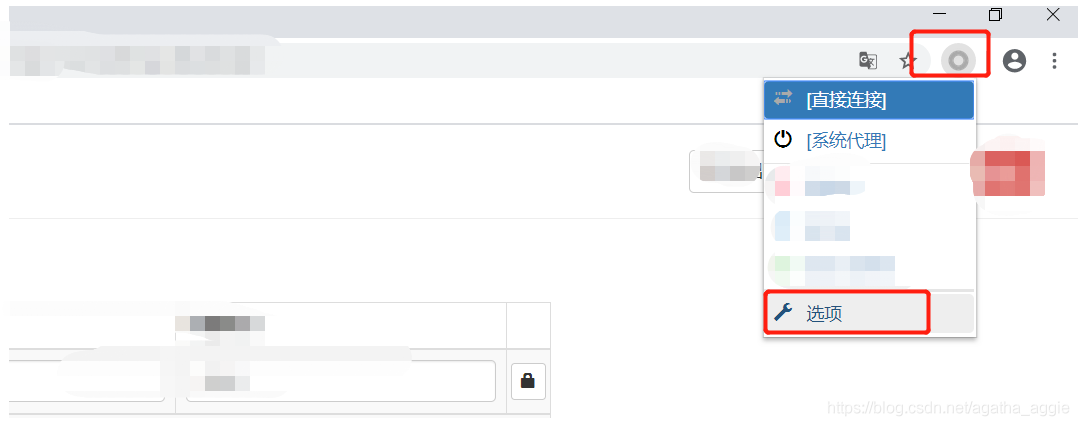
Task: Click the Google Translate icon in address bar
Action: pyautogui.click(x=868, y=61)
